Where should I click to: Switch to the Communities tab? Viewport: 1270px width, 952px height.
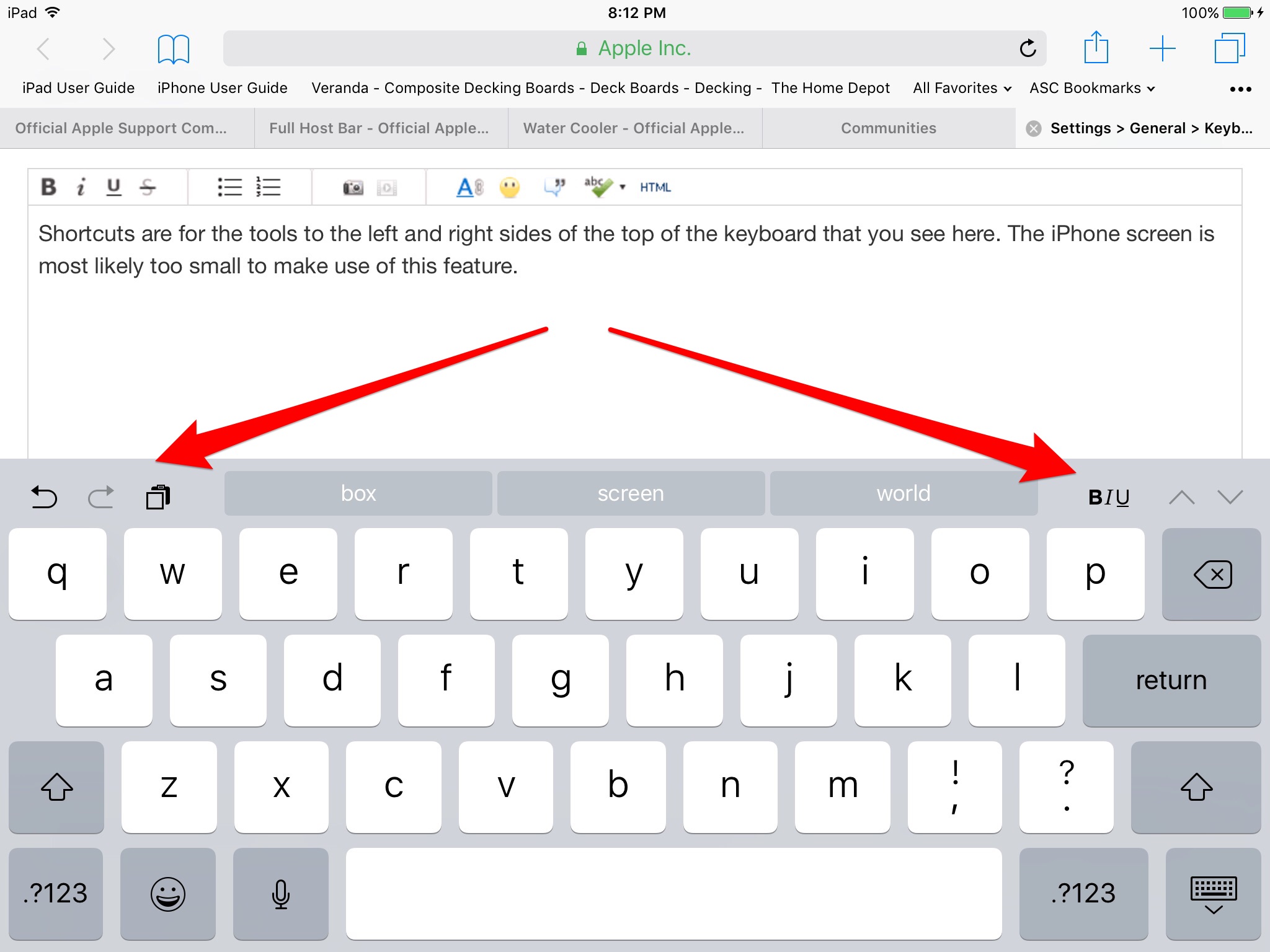(x=888, y=128)
